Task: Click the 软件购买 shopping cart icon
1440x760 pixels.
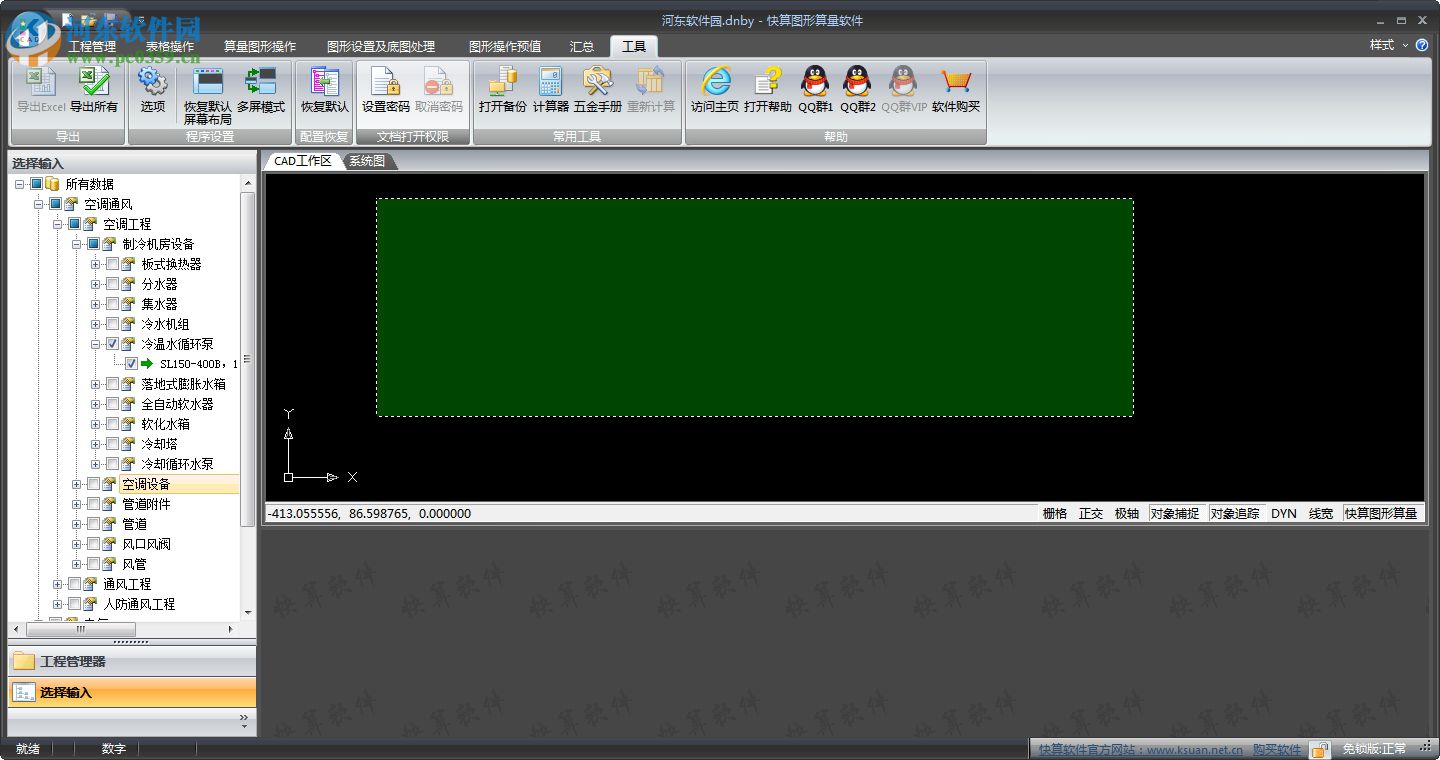Action: (x=956, y=82)
